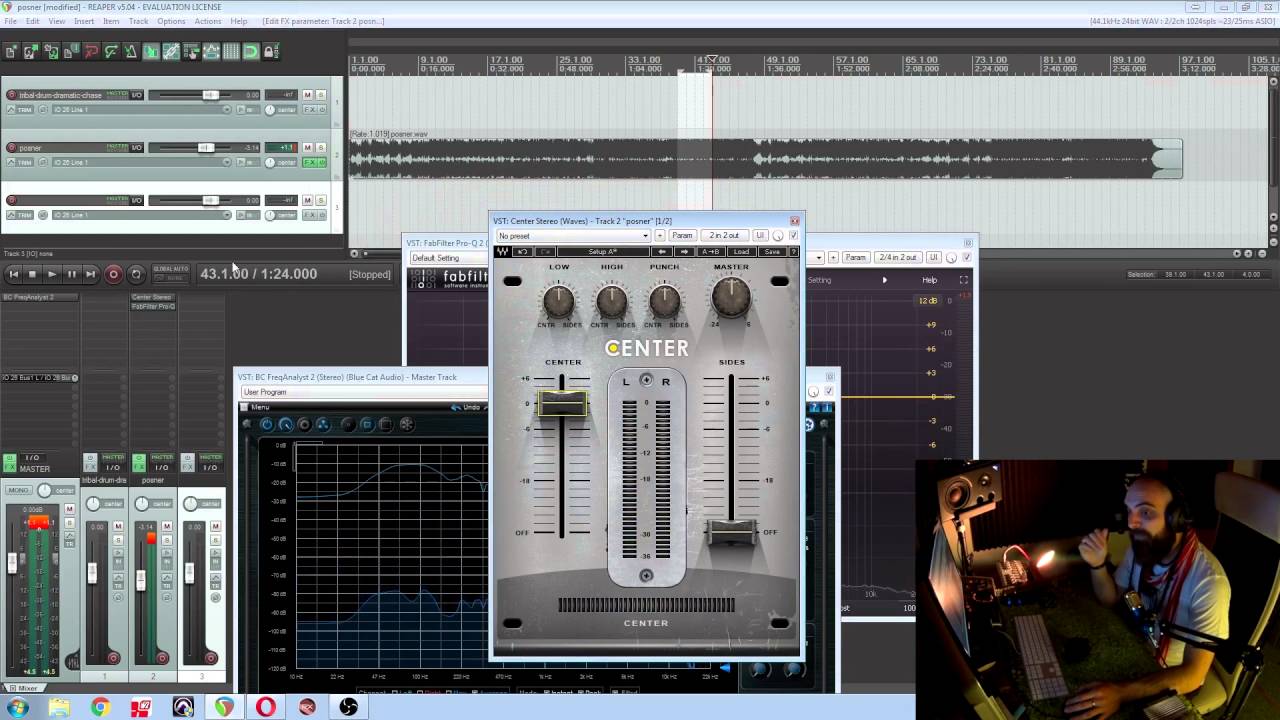Click the Save Project toolbar icon
The height and width of the screenshot is (720, 1280).
coord(51,52)
